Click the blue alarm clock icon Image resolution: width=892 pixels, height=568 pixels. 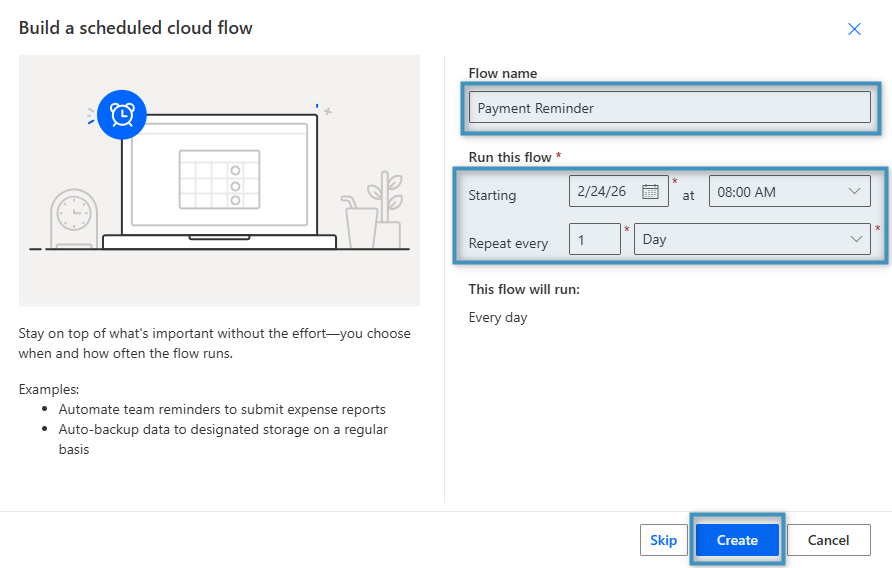pyautogui.click(x=122, y=115)
